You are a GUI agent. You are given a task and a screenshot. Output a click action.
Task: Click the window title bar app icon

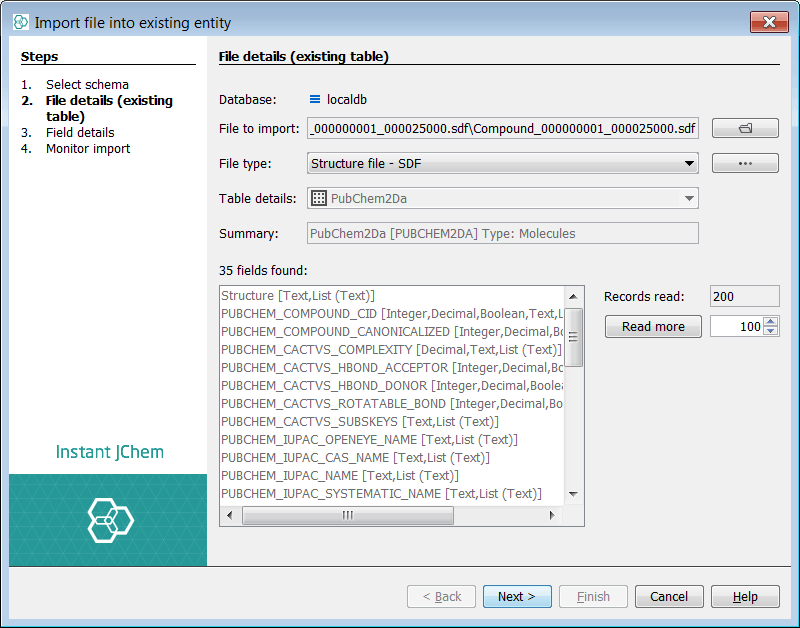coord(21,22)
